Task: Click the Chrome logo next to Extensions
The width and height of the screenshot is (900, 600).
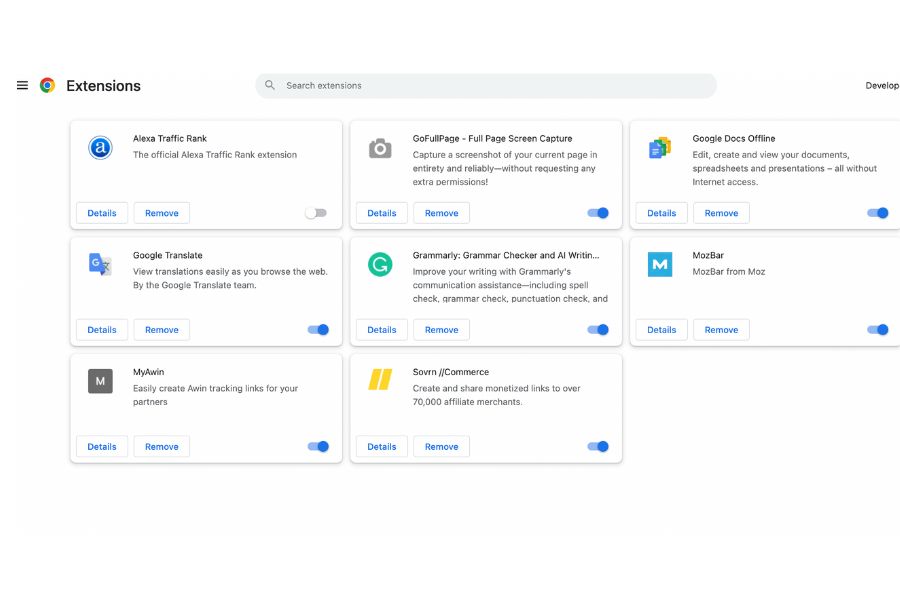Action: click(x=45, y=86)
